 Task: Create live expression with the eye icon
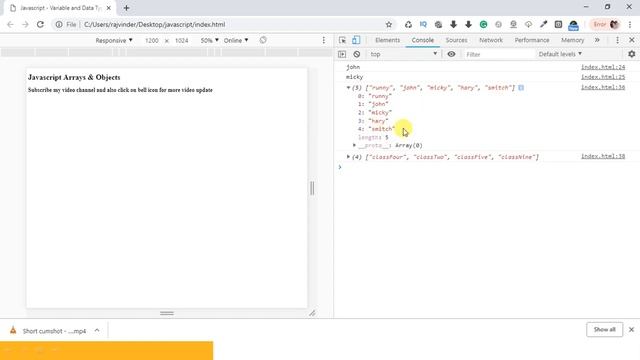coord(451,54)
